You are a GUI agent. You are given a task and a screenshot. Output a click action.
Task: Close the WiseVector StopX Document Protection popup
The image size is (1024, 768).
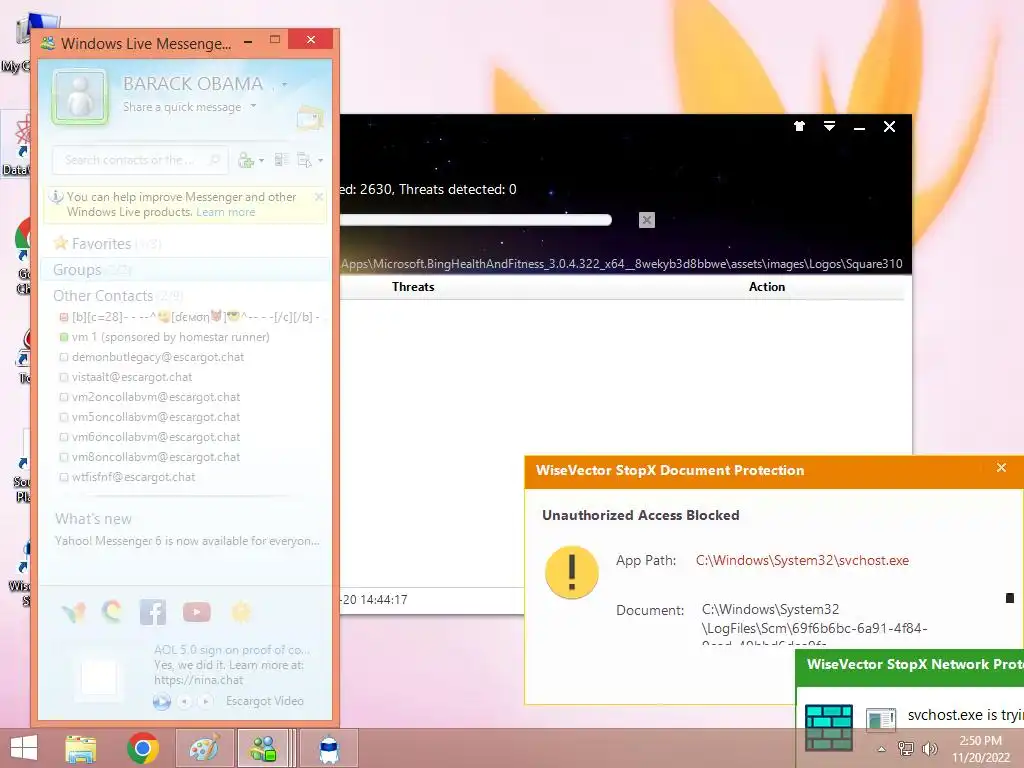(x=1001, y=468)
